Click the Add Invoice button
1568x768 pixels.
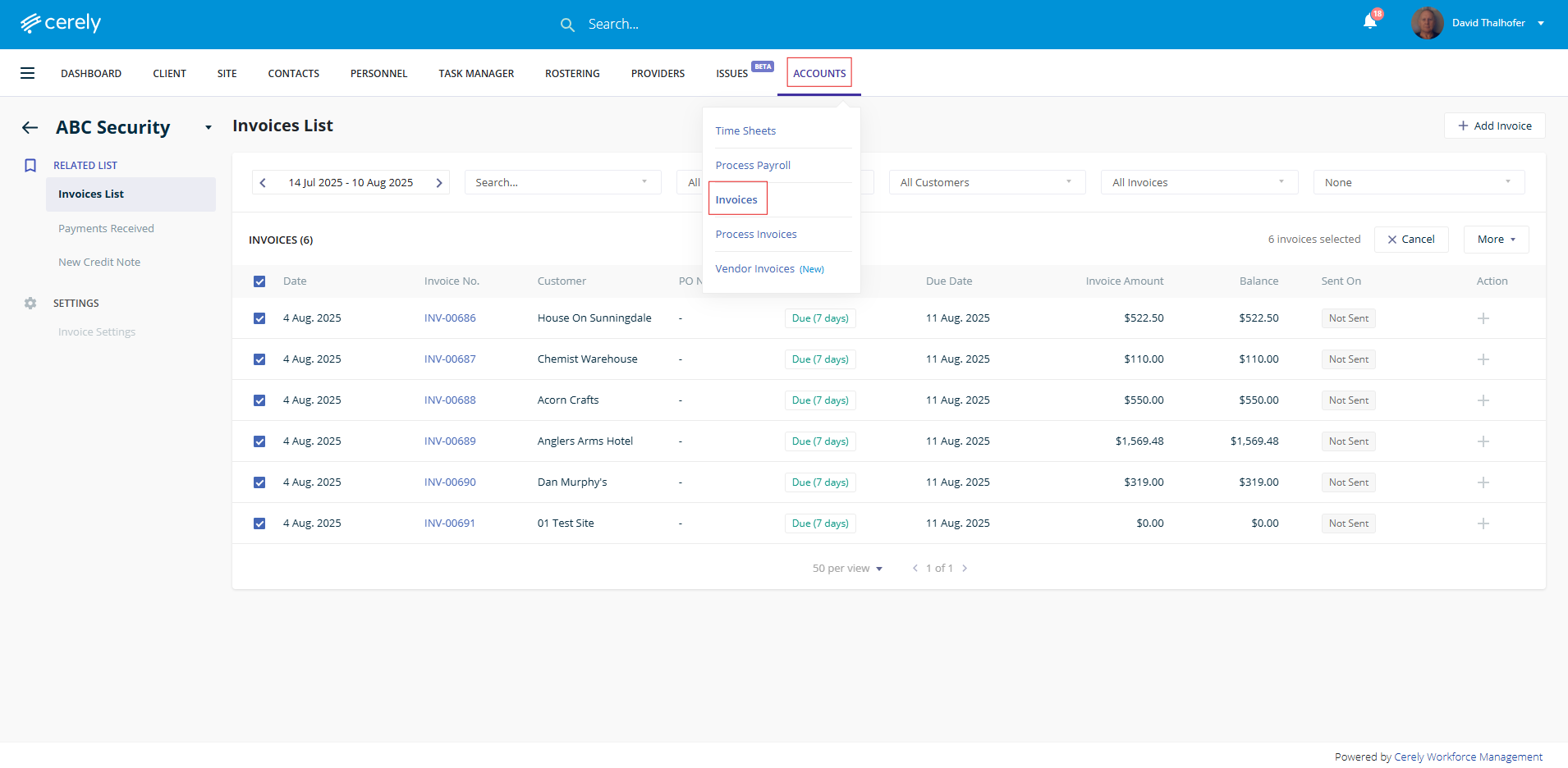pyautogui.click(x=1494, y=126)
